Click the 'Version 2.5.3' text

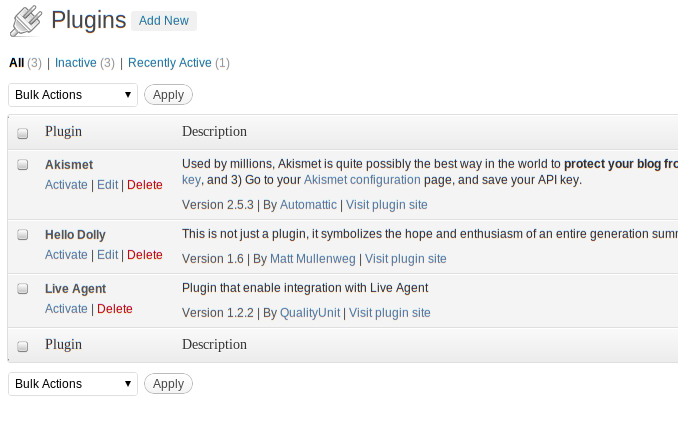coord(218,205)
